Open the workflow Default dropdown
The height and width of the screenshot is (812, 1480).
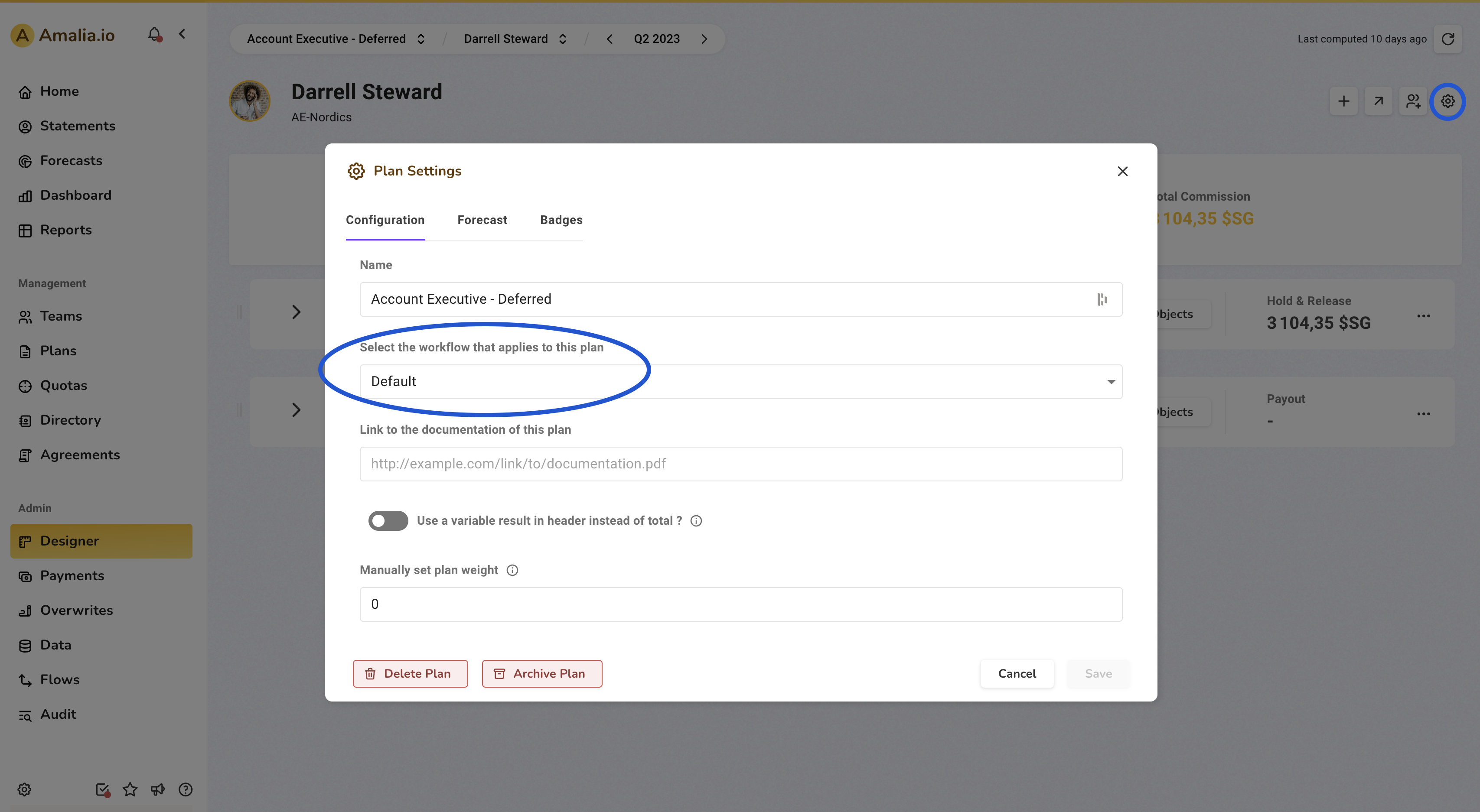tap(740, 381)
